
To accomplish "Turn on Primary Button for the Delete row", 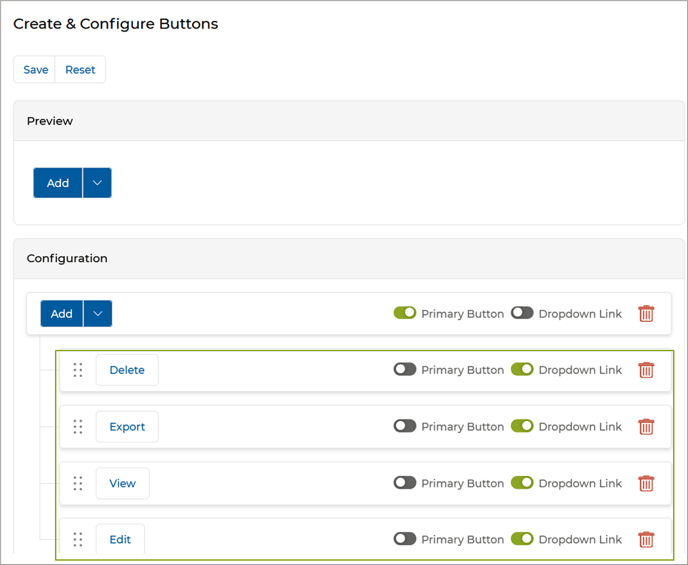I will click(x=405, y=370).
